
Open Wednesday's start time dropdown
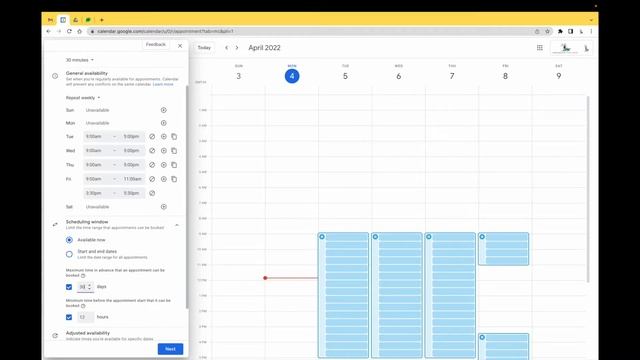coord(97,151)
